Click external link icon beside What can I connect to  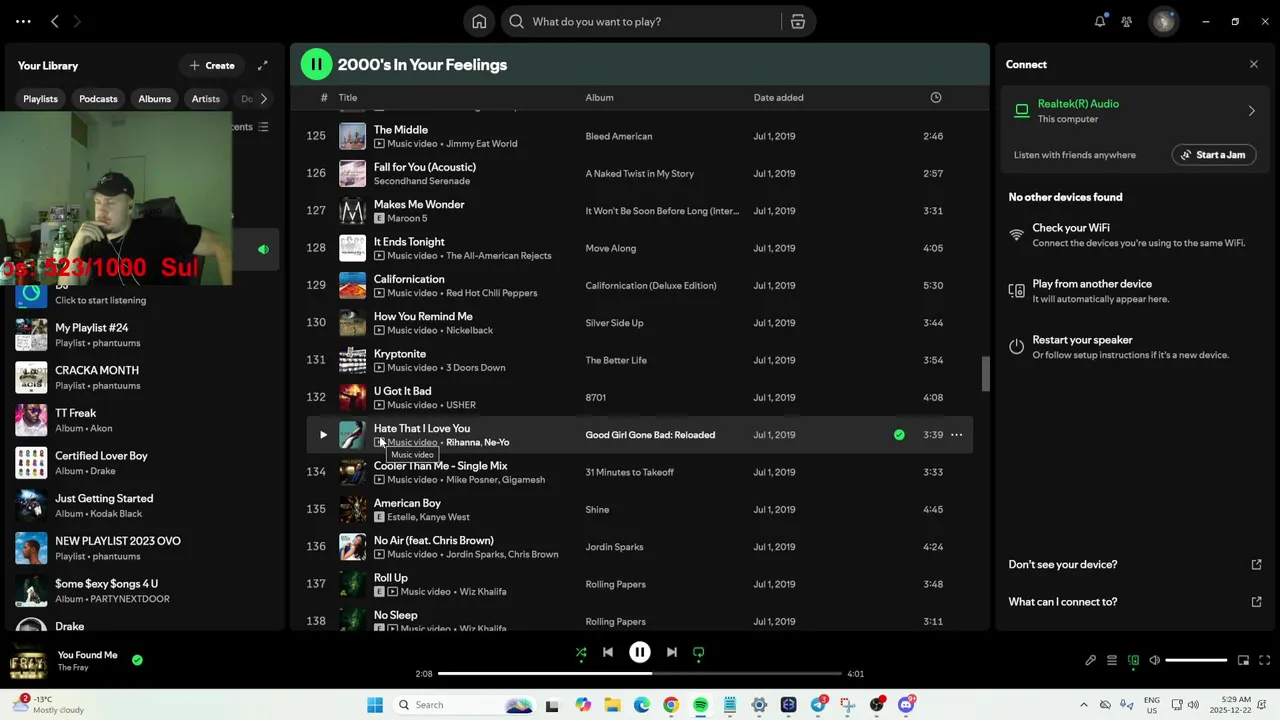point(1257,602)
